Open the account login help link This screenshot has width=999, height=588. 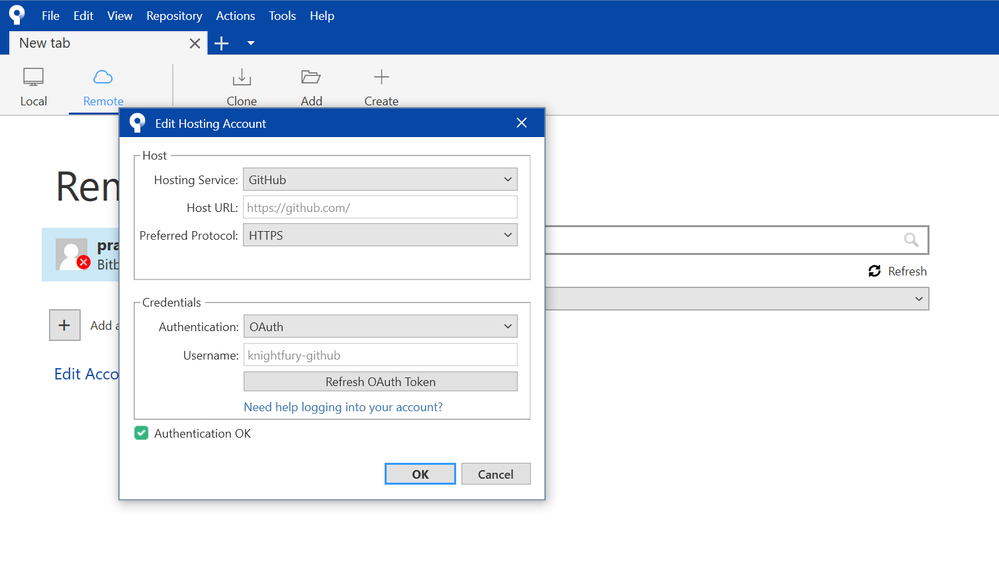click(x=343, y=407)
